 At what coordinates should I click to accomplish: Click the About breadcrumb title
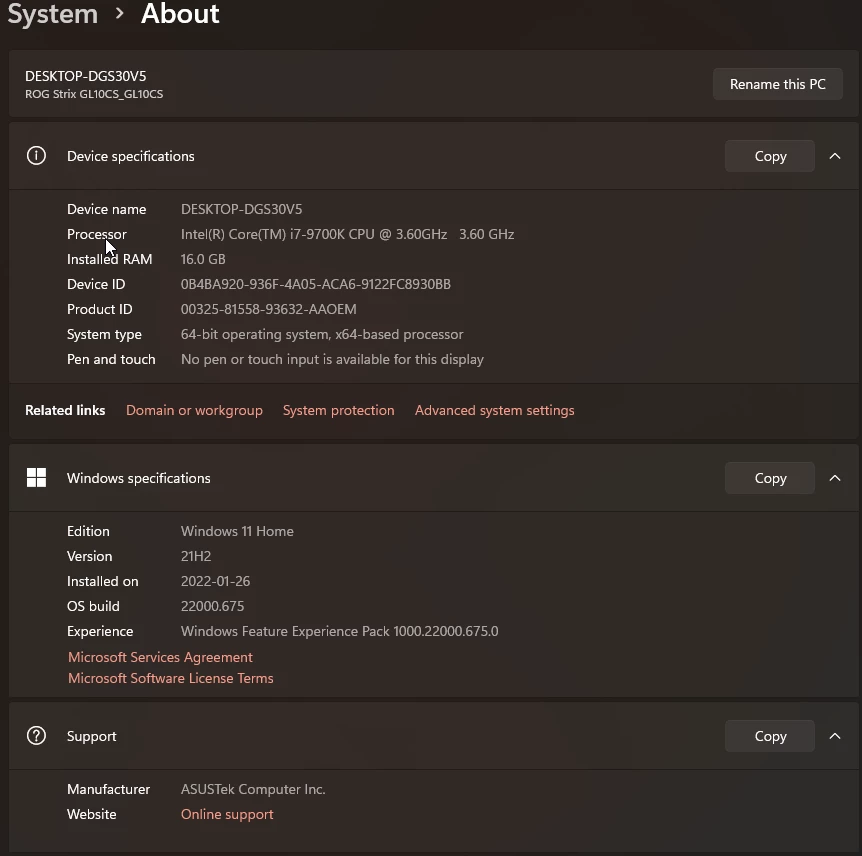180,13
